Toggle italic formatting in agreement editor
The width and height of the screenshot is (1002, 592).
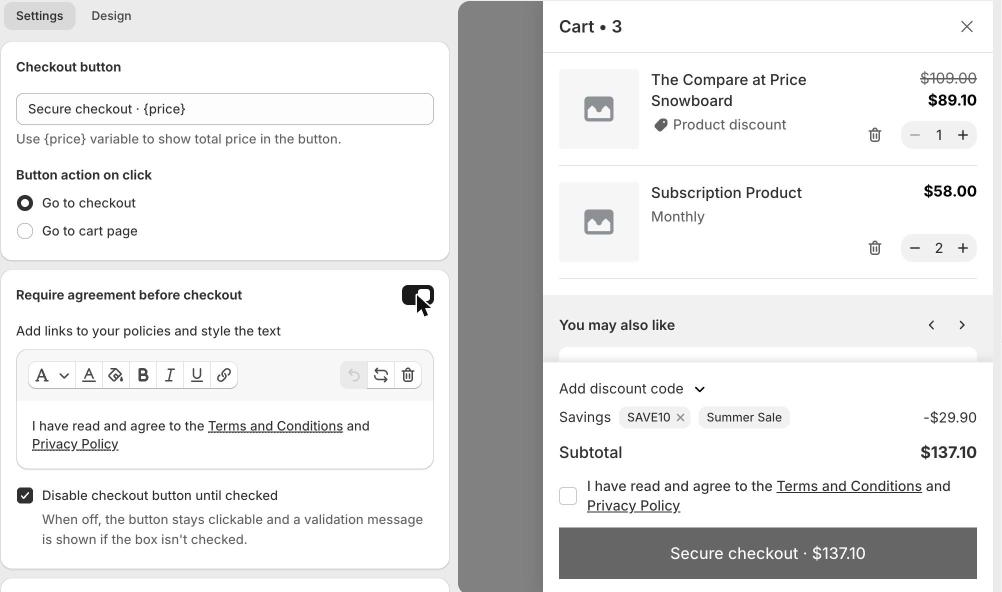pyautogui.click(x=170, y=375)
